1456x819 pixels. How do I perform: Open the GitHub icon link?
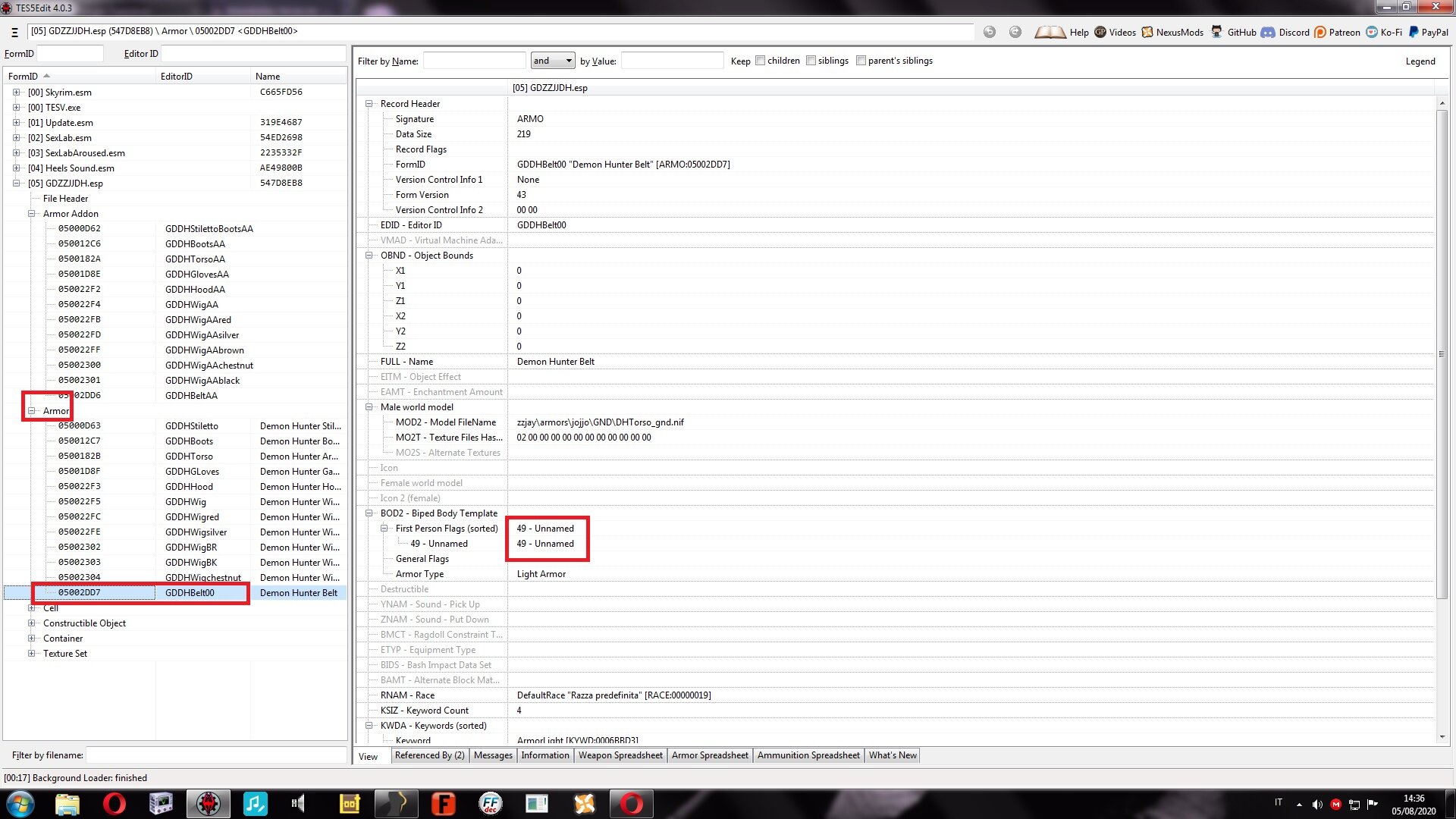[1217, 32]
